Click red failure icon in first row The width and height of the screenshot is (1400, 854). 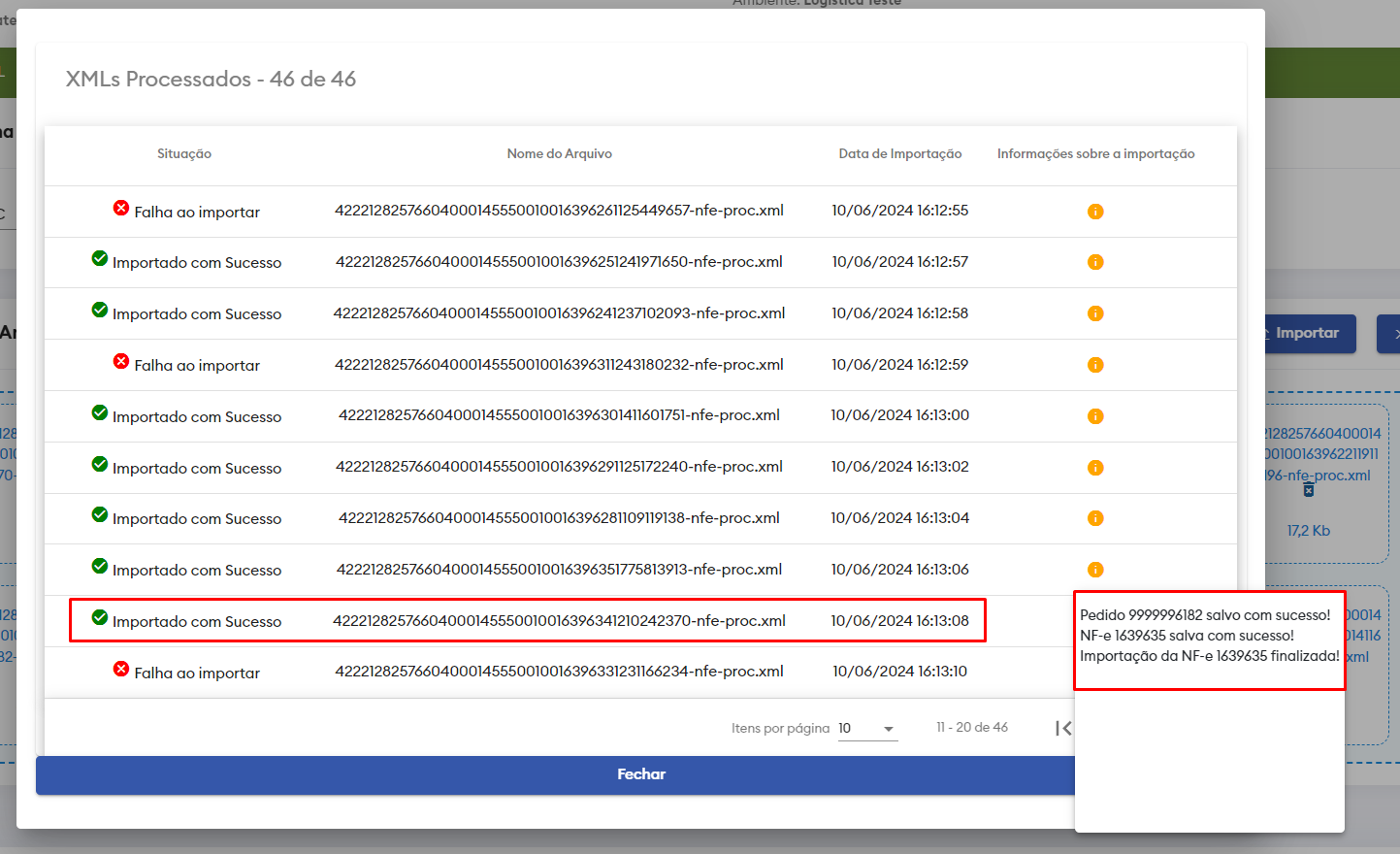pyautogui.click(x=121, y=209)
